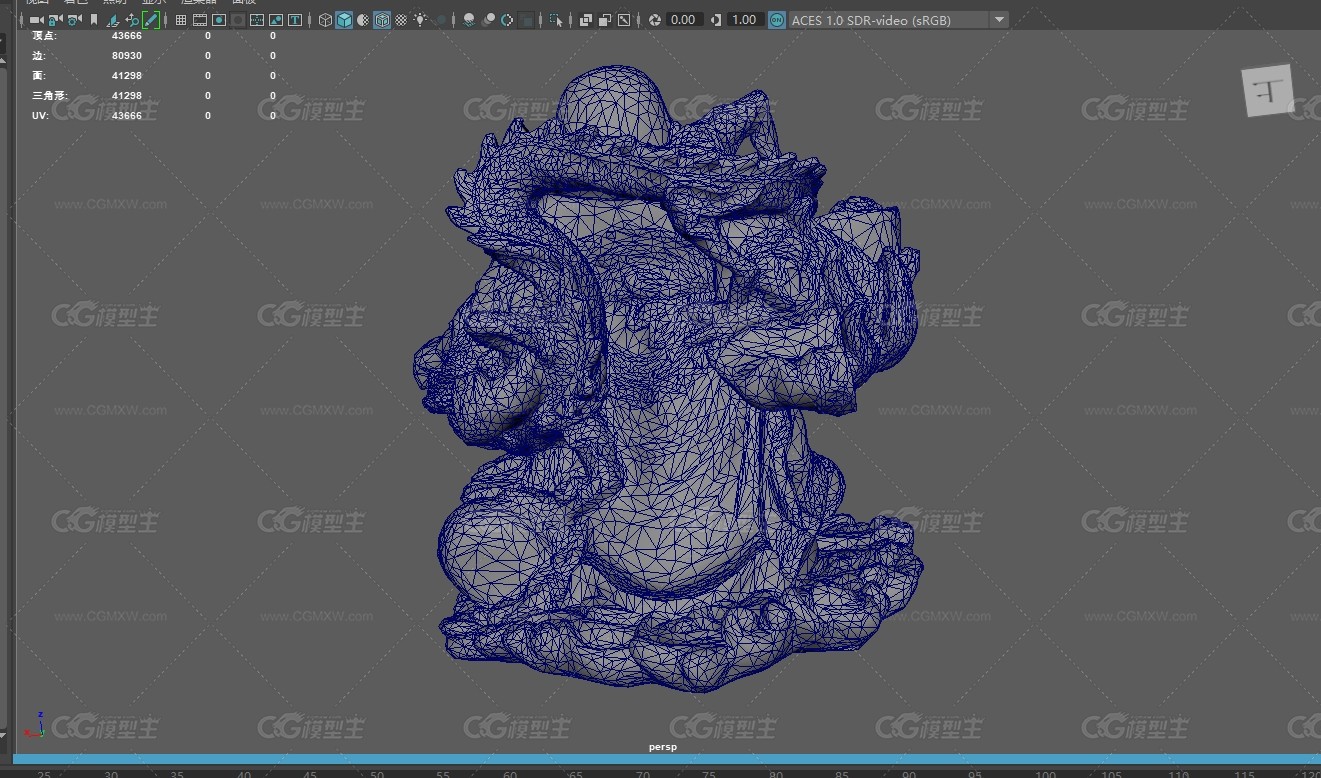This screenshot has height=778, width=1321.
Task: Click the Image Plane icon
Action: (x=113, y=20)
